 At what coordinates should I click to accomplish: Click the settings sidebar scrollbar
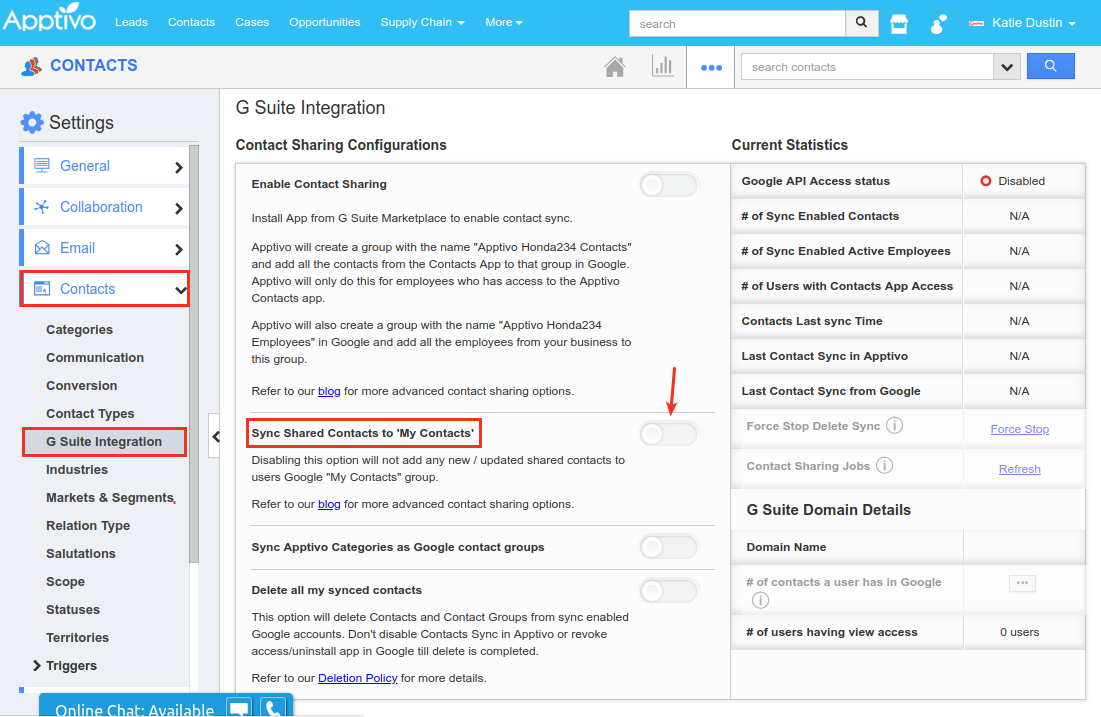(194, 355)
